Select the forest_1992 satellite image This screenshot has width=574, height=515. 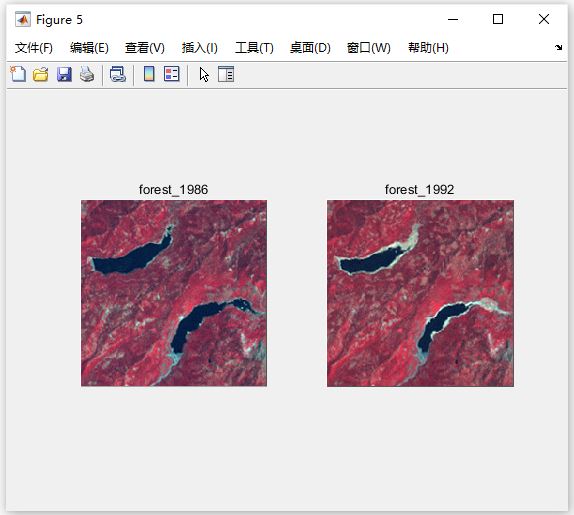click(420, 293)
